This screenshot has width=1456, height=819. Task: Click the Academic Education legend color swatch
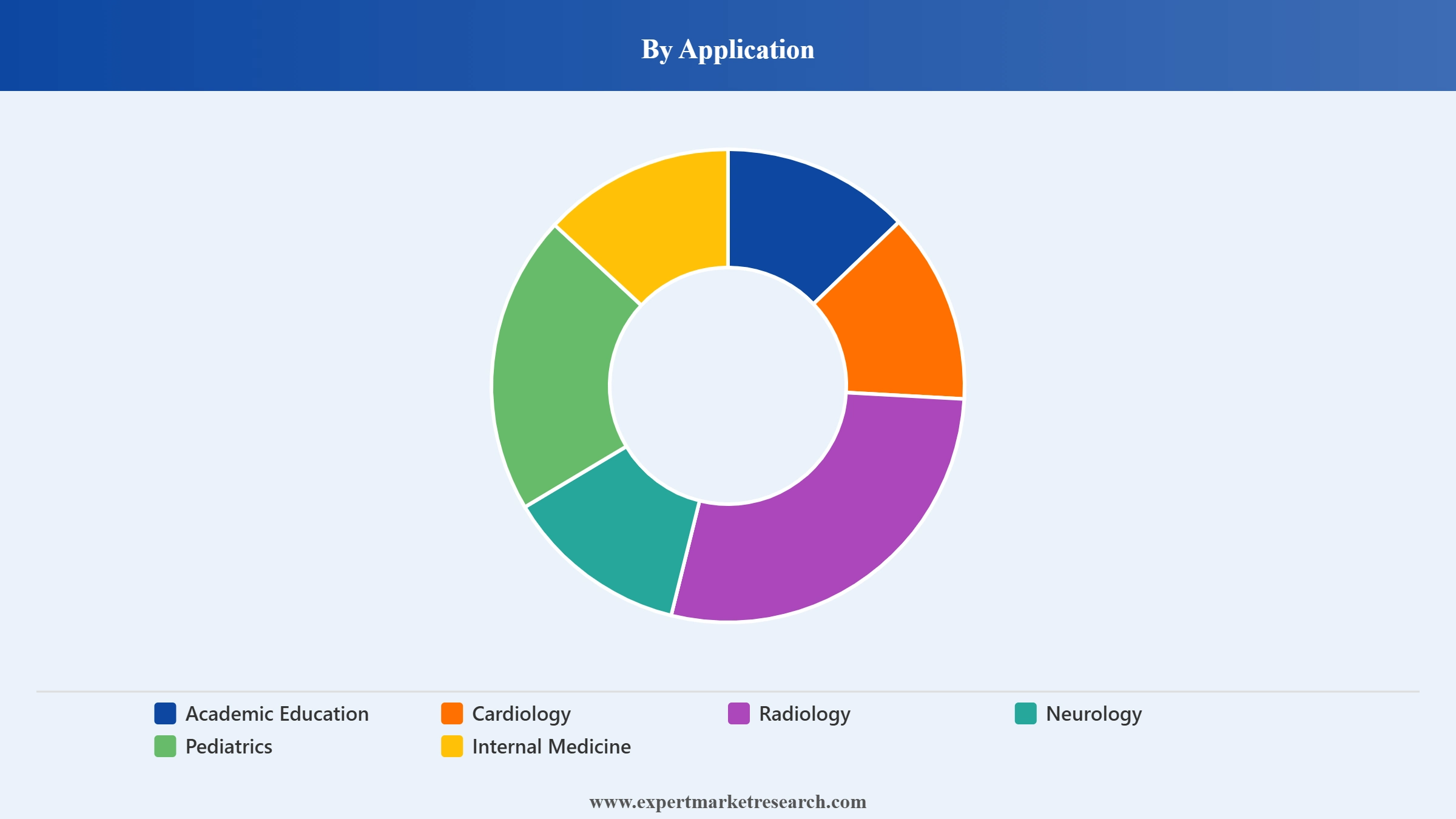(165, 713)
